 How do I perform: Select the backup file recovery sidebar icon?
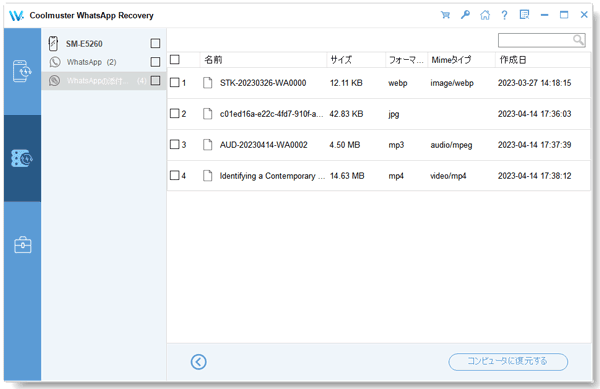pos(22,158)
